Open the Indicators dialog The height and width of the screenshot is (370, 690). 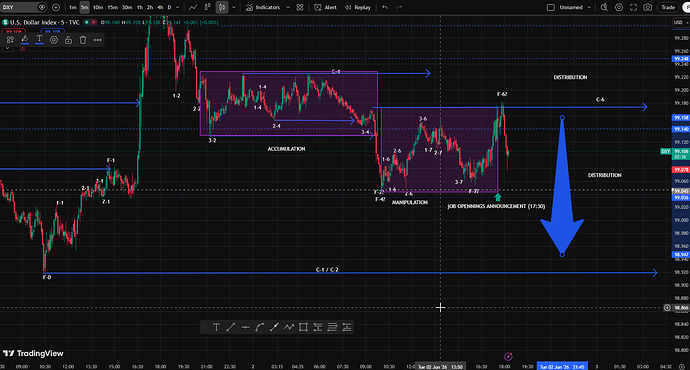pyautogui.click(x=263, y=7)
